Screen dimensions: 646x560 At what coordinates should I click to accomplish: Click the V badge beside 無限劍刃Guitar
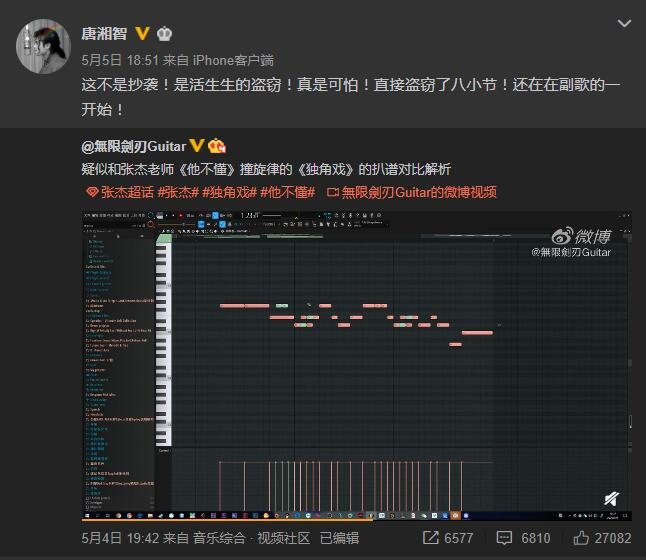[197, 145]
